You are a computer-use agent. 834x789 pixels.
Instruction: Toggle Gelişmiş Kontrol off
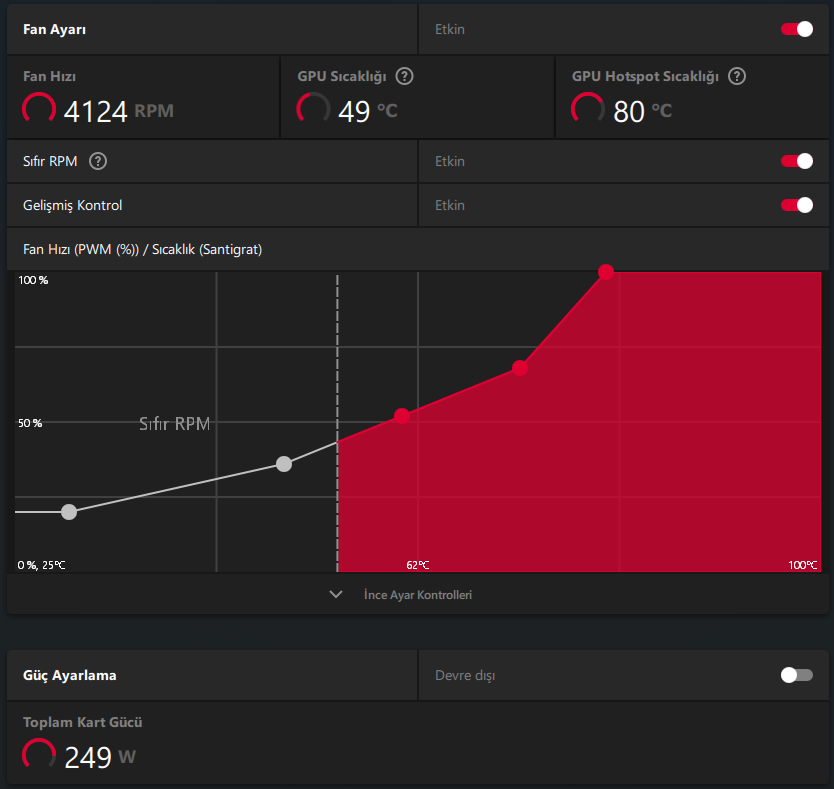coord(797,205)
